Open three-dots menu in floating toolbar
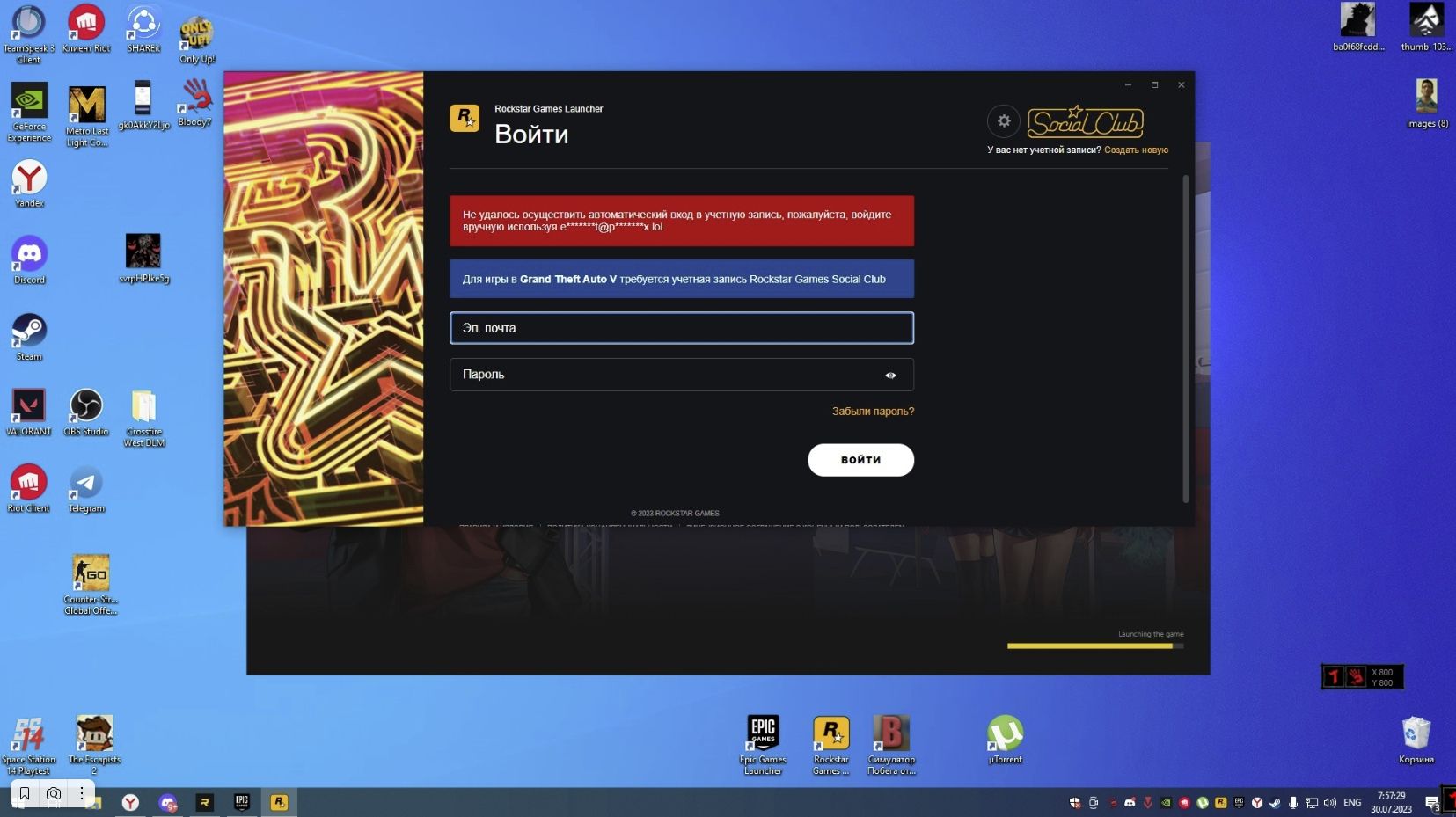This screenshot has height=817, width=1456. tap(82, 793)
